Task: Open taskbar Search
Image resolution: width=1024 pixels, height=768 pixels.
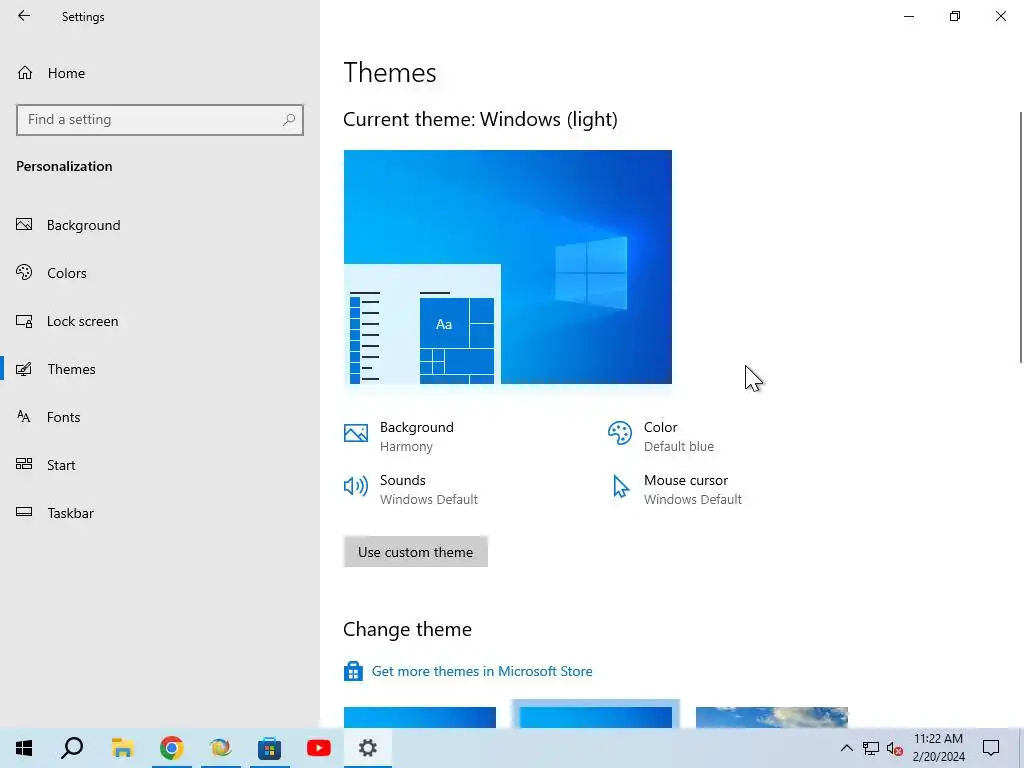Action: [72, 748]
